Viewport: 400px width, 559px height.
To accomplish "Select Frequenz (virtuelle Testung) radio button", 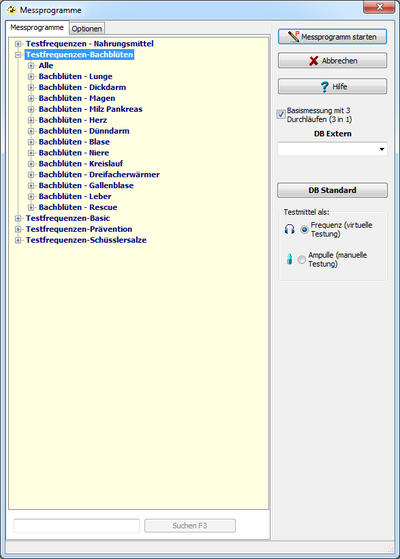I will [304, 230].
